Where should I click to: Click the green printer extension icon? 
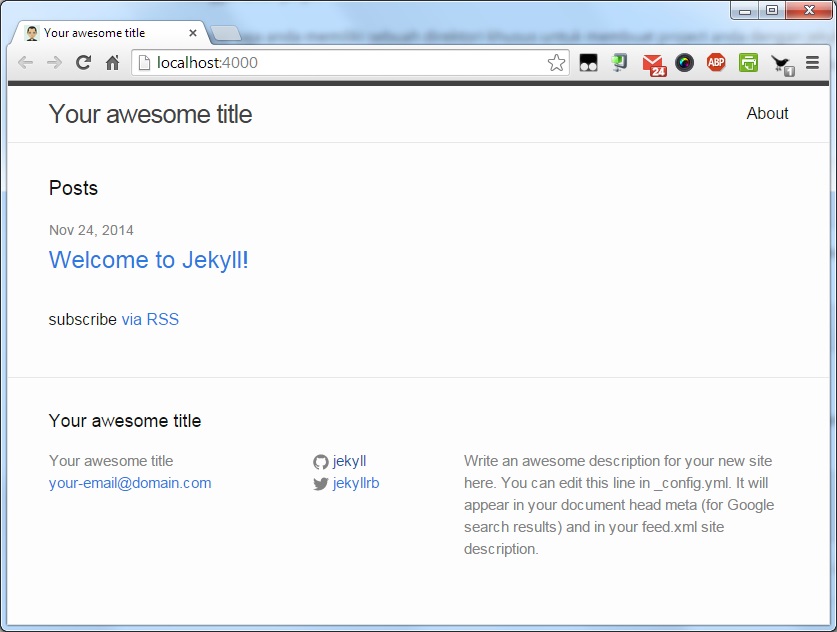pos(748,63)
